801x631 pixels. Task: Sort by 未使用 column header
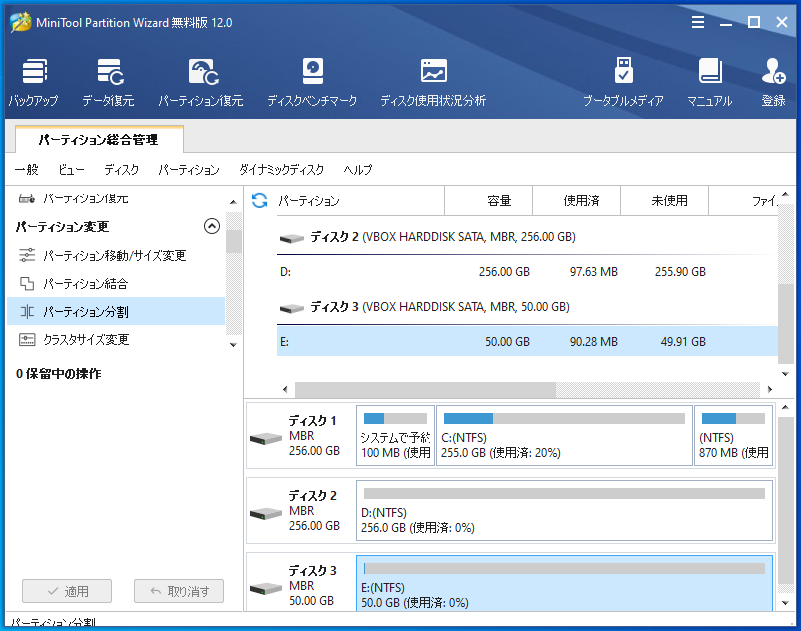click(665, 201)
